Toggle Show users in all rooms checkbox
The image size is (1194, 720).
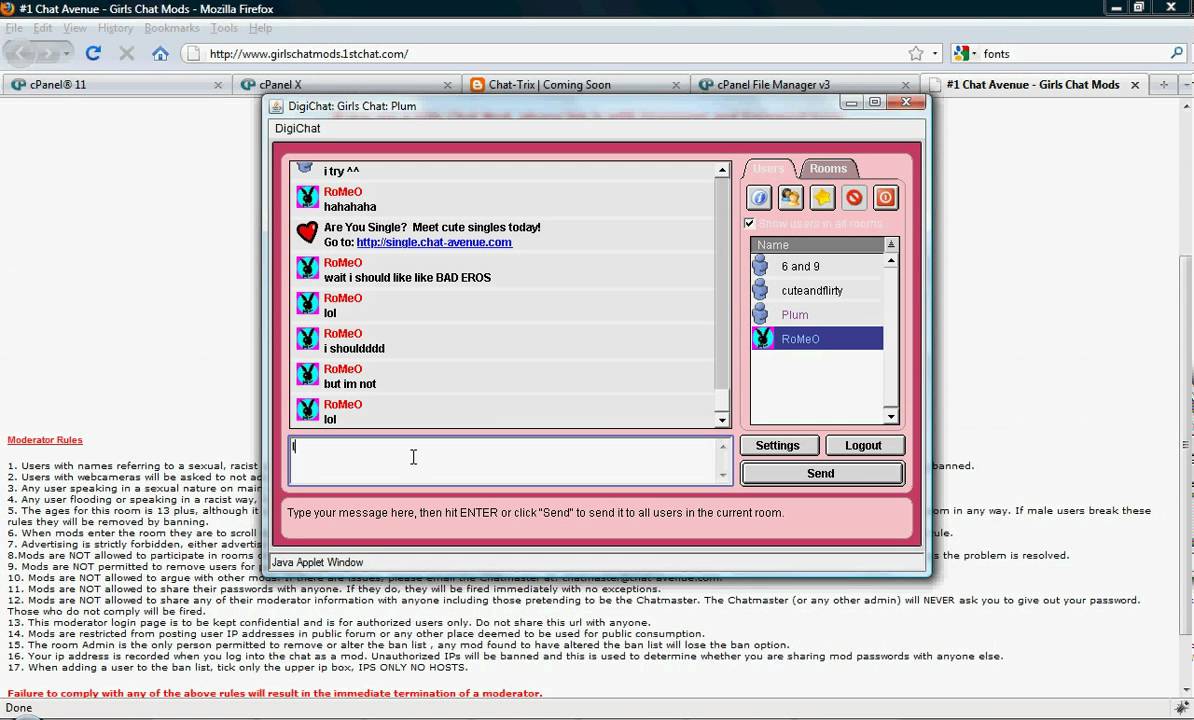(749, 223)
